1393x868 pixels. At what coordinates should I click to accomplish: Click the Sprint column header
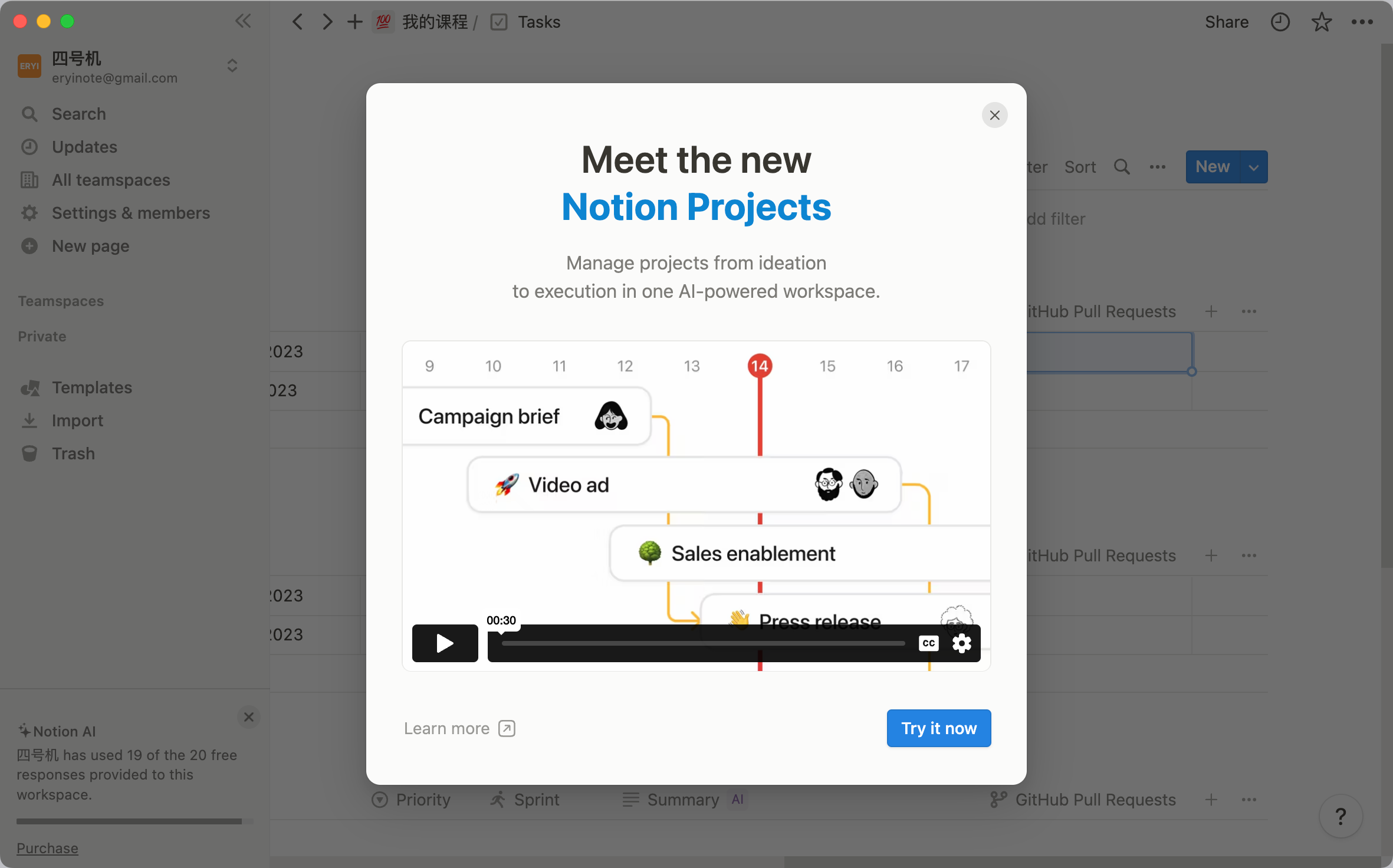click(x=525, y=800)
